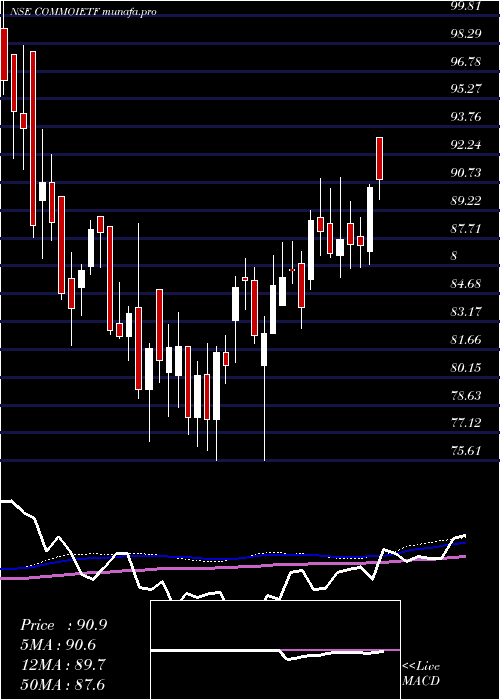Click the 78.63 price axis label
The width and height of the screenshot is (500, 700).
[x=466, y=396]
